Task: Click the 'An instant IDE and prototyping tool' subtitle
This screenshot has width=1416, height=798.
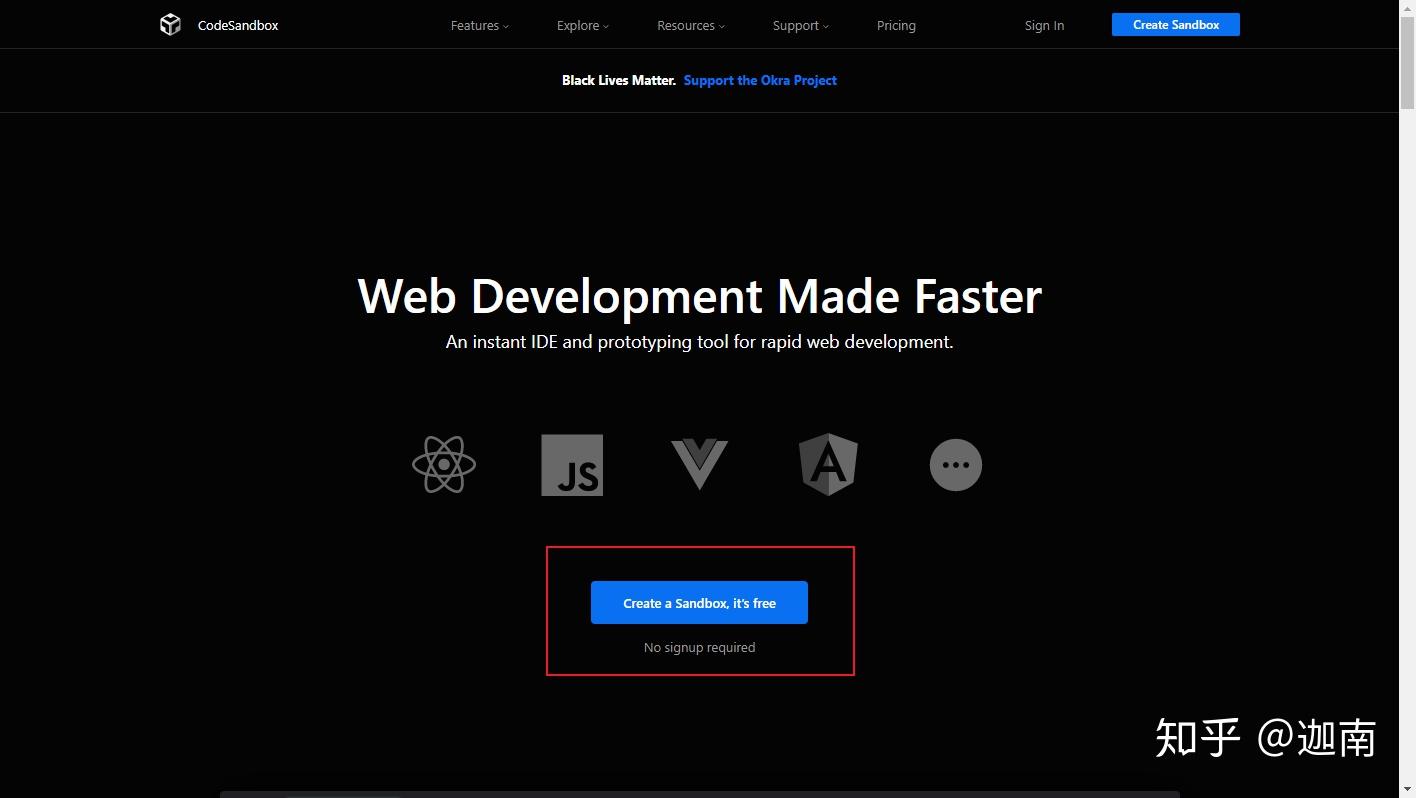Action: [700, 342]
